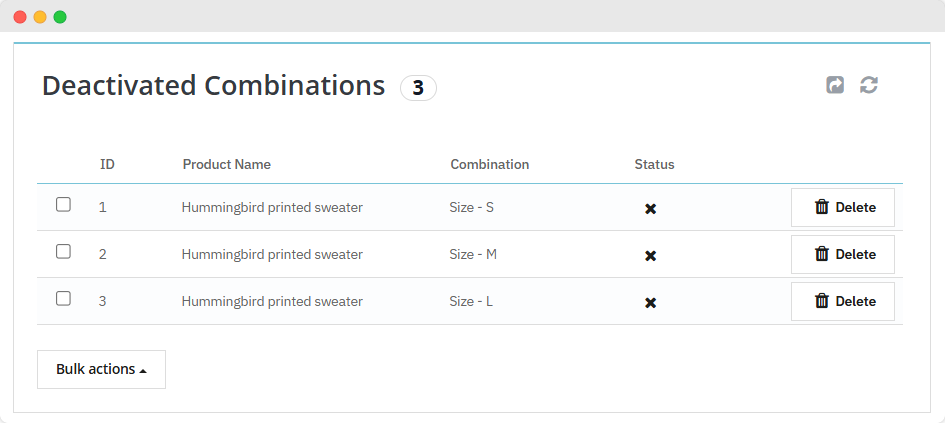The width and height of the screenshot is (945, 423).
Task: Click the count badge showing 3
Action: pyautogui.click(x=418, y=88)
